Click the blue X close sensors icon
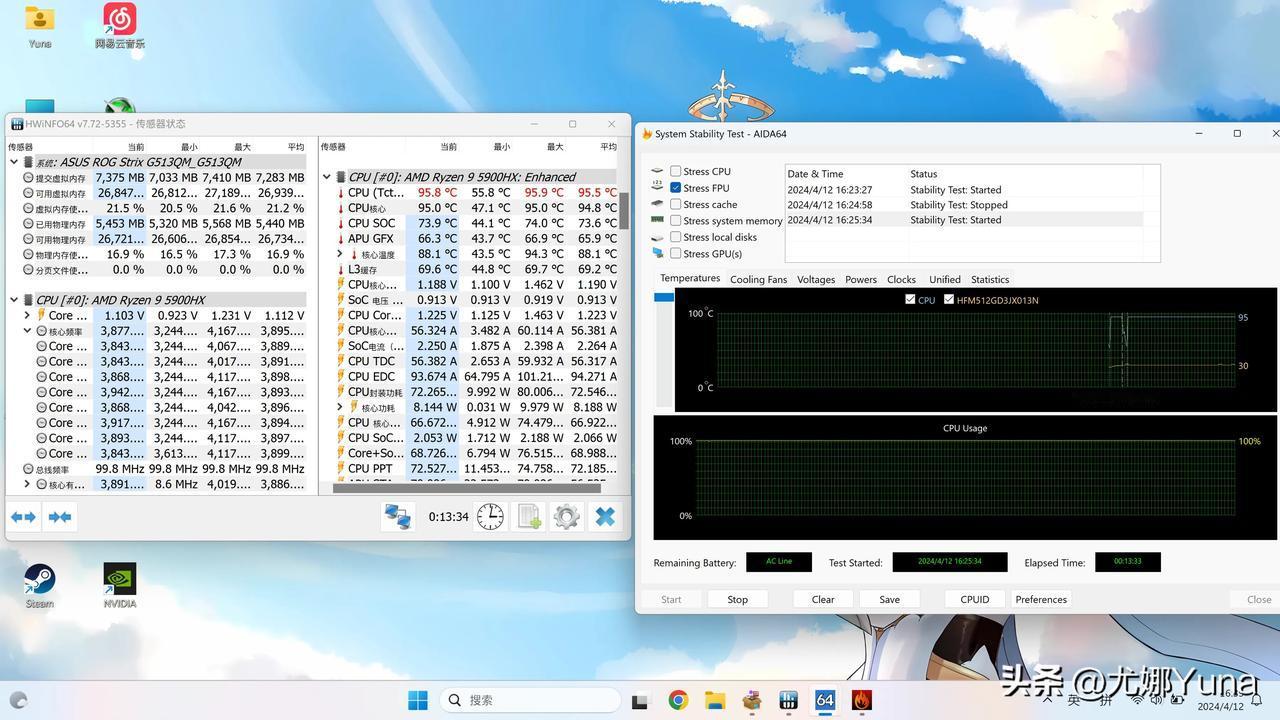Screen dimensions: 1280x720 point(605,517)
